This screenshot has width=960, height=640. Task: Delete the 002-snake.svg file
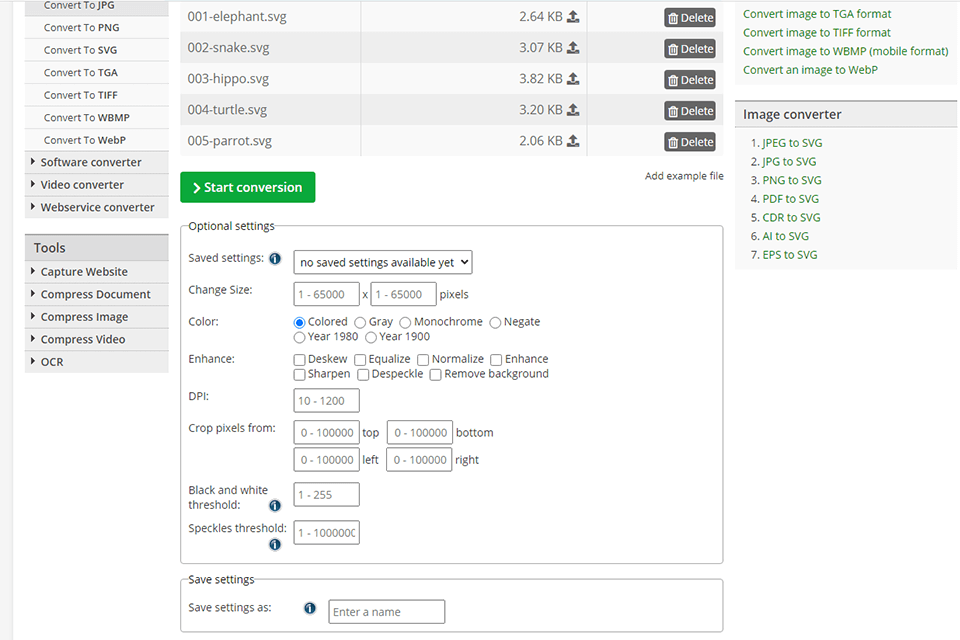point(690,49)
